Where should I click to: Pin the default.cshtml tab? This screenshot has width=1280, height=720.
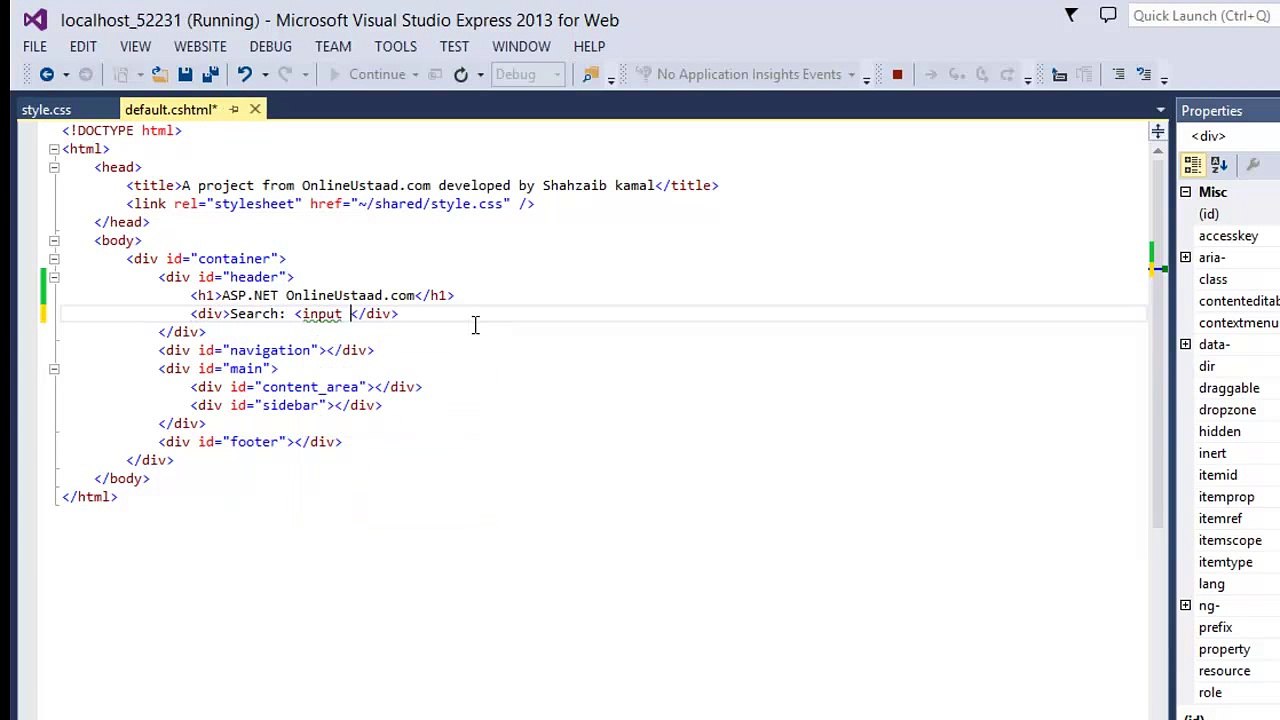(x=234, y=109)
